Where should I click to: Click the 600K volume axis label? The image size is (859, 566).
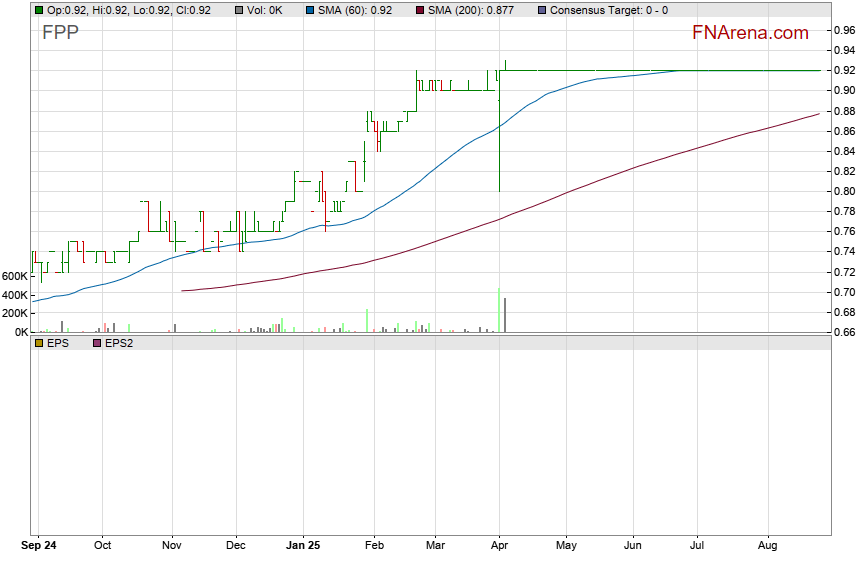[14, 276]
